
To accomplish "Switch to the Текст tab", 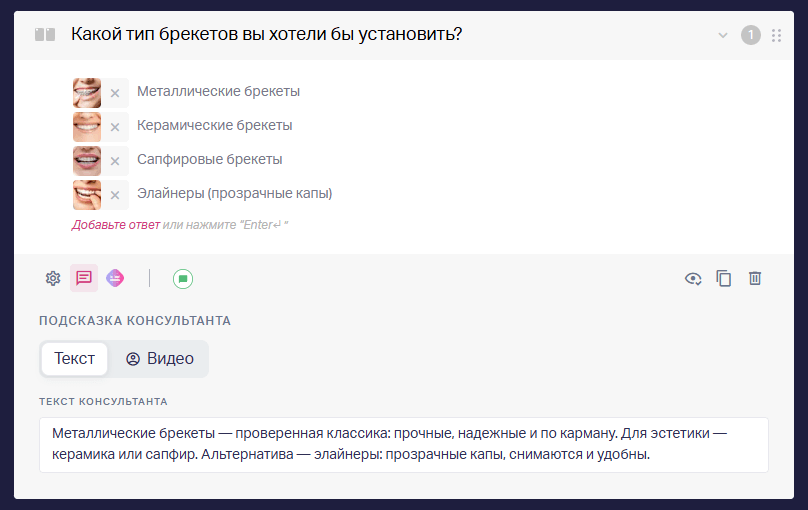I will tap(75, 359).
